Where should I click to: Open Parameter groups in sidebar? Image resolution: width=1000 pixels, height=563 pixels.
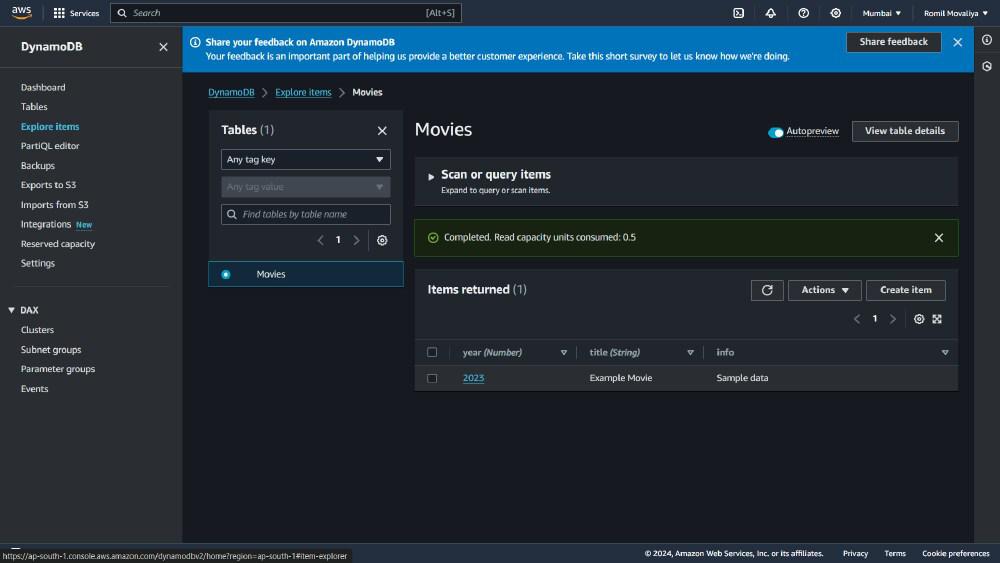(57, 369)
